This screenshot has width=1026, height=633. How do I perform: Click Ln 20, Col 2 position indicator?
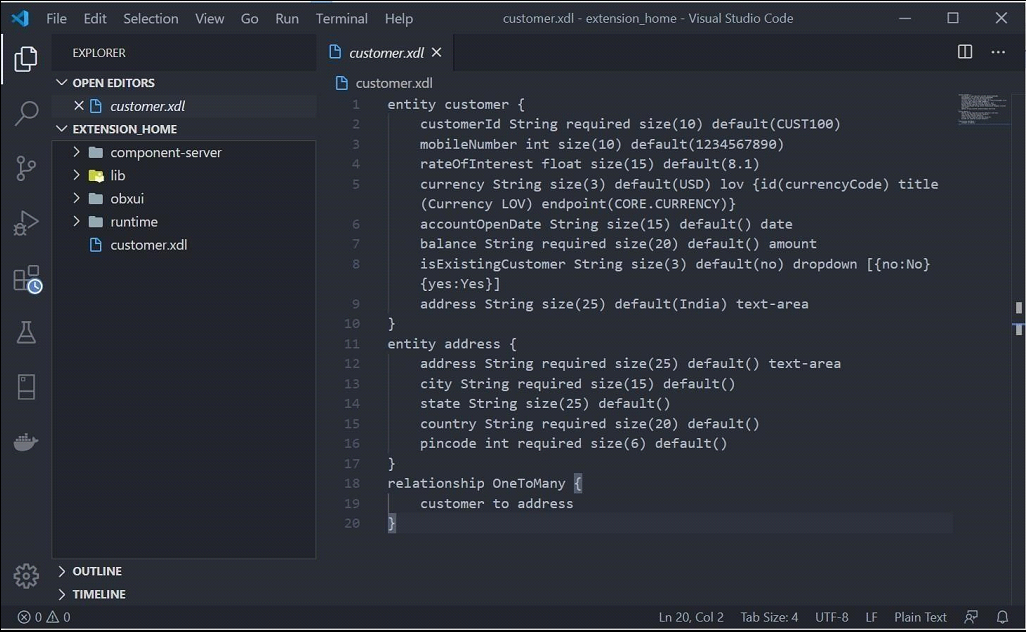[691, 617]
